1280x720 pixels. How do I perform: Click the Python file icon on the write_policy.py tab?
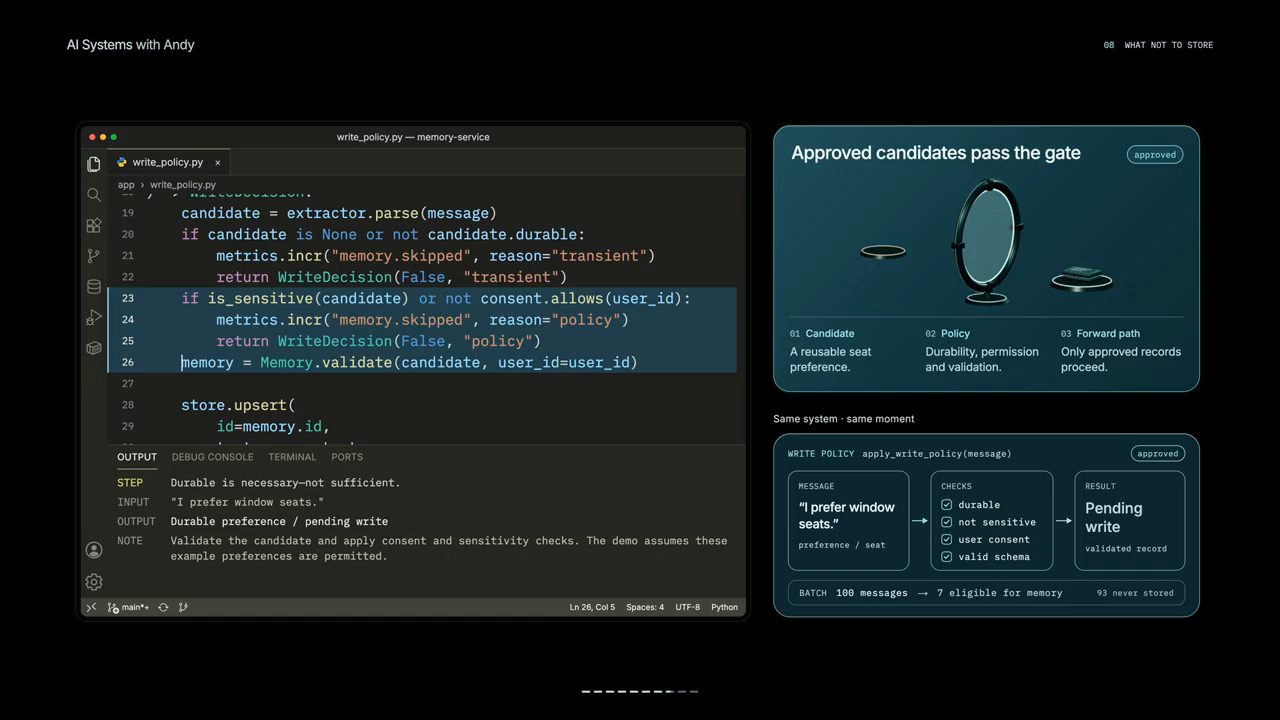click(122, 162)
